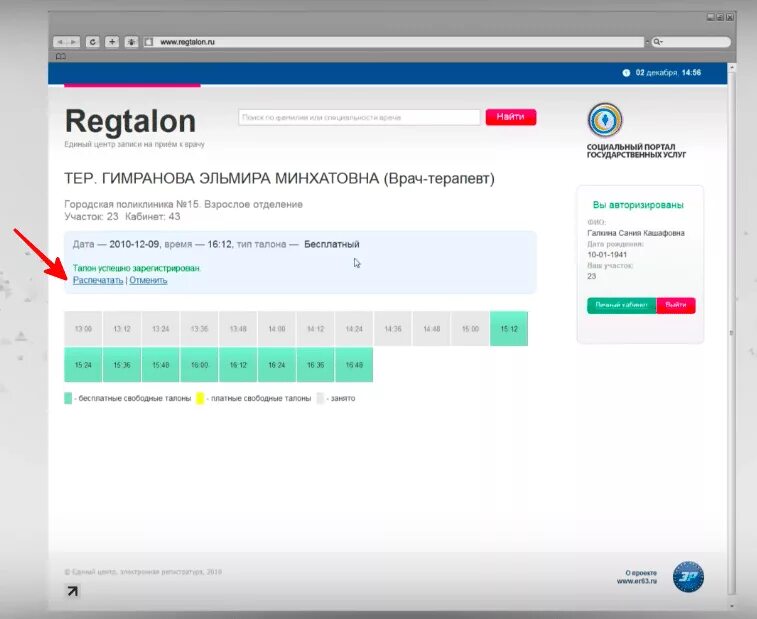This screenshot has height=619, width=757.
Task: Select the free 16:24 time slot
Action: tap(277, 365)
